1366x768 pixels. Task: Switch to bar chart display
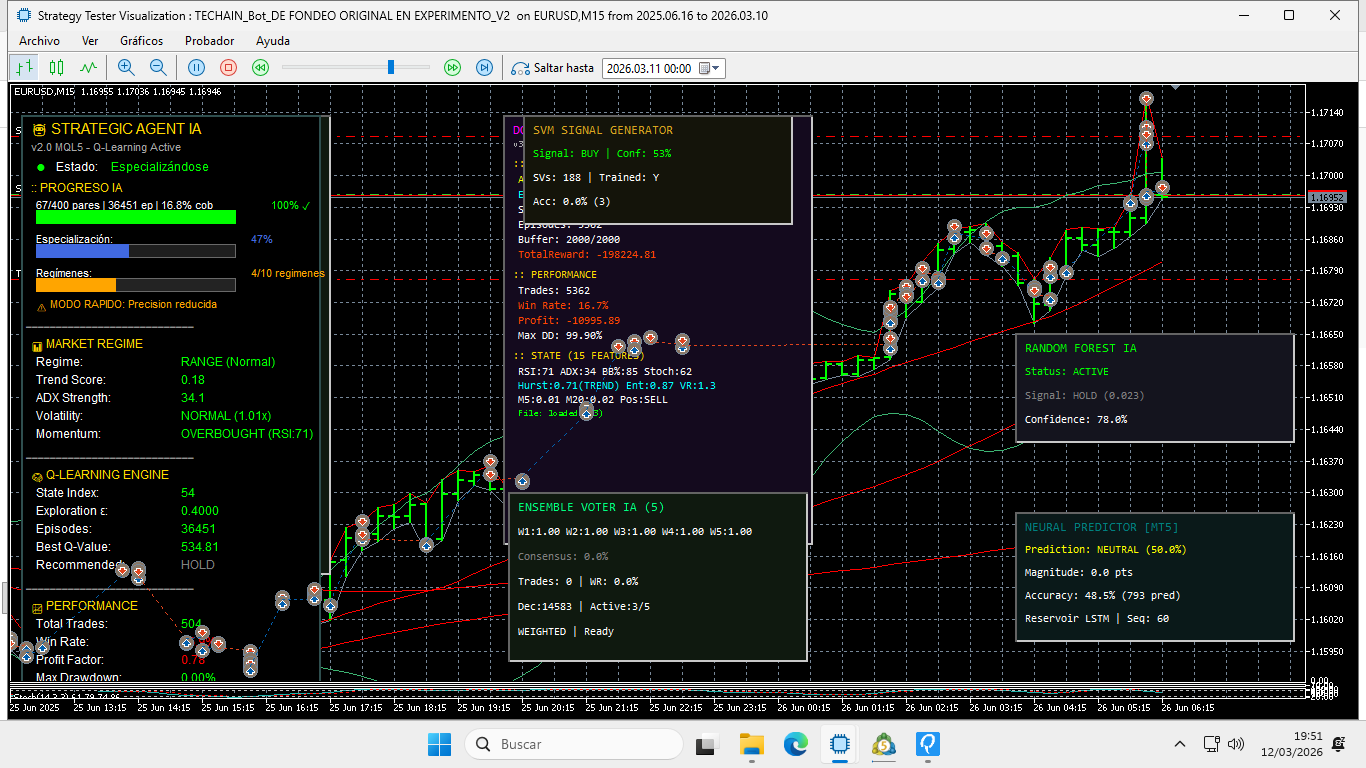[24, 67]
